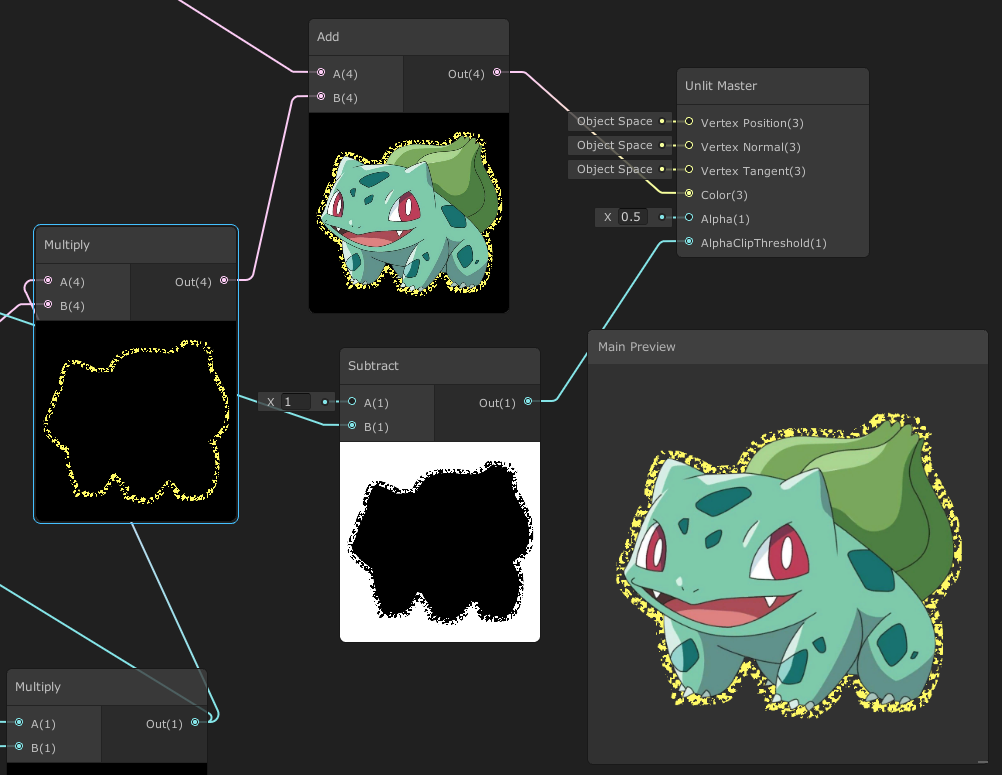The image size is (1002, 775).
Task: Click Out(1) port on bottom Multiply node
Action: 195,723
